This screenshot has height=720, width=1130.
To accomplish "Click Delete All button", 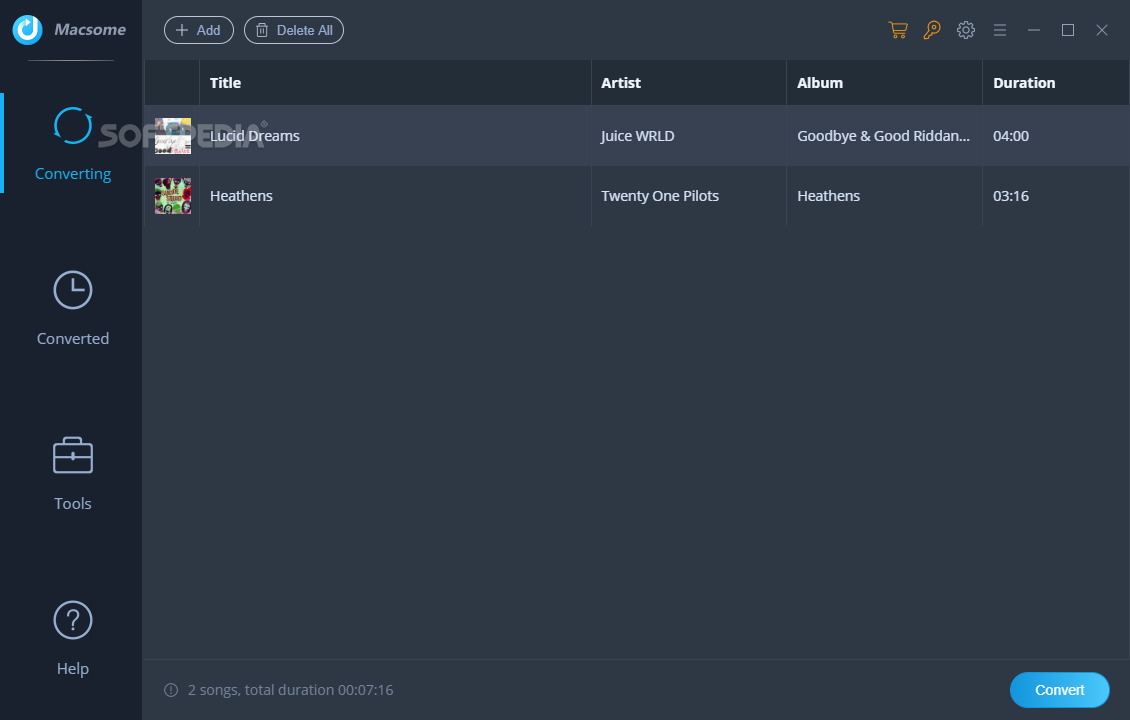I will [294, 30].
